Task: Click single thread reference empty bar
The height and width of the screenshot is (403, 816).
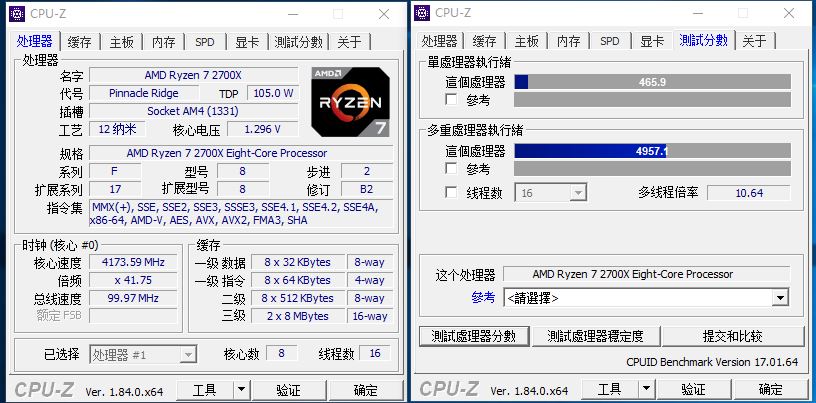Action: point(652,99)
